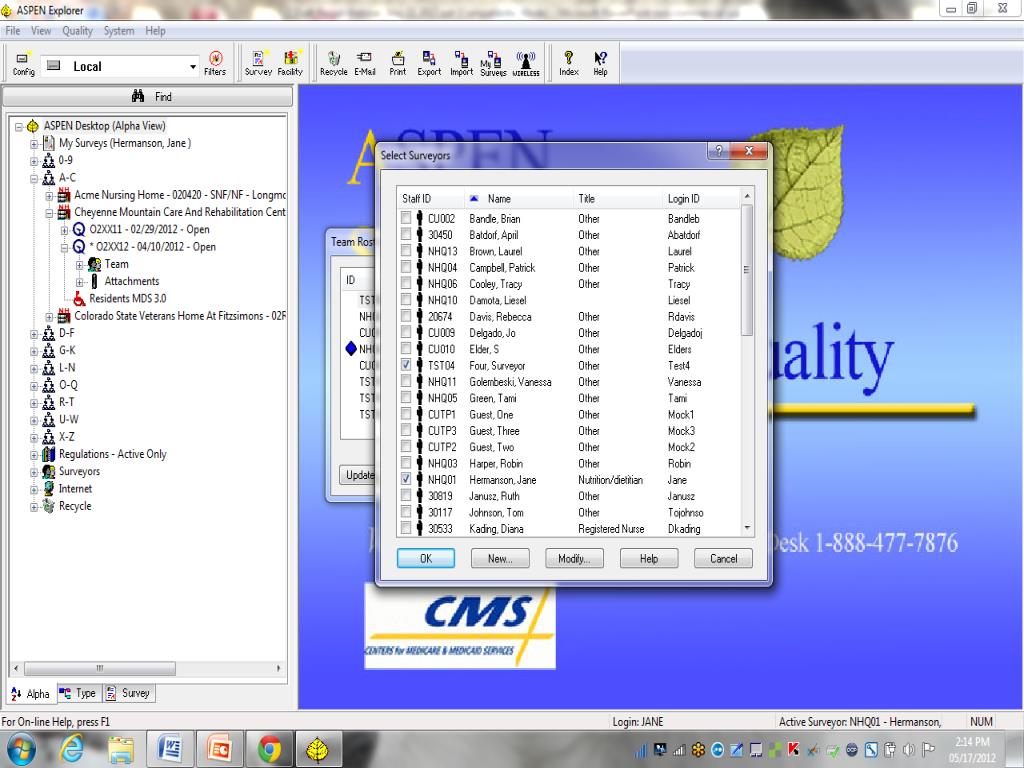The image size is (1024, 768).
Task: Select the Internet node icon in tree
Action: tap(48, 488)
